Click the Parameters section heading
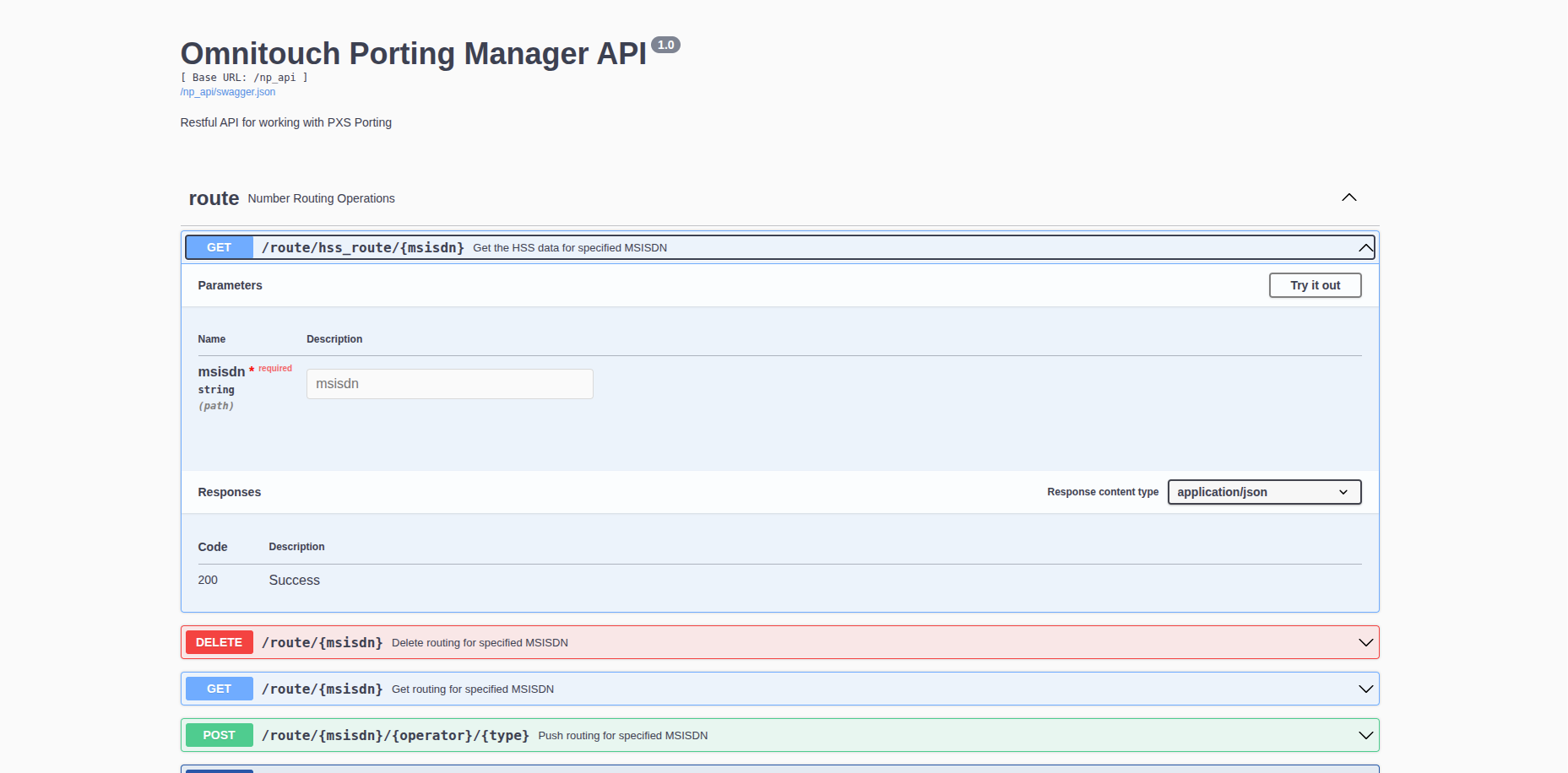 [x=231, y=285]
